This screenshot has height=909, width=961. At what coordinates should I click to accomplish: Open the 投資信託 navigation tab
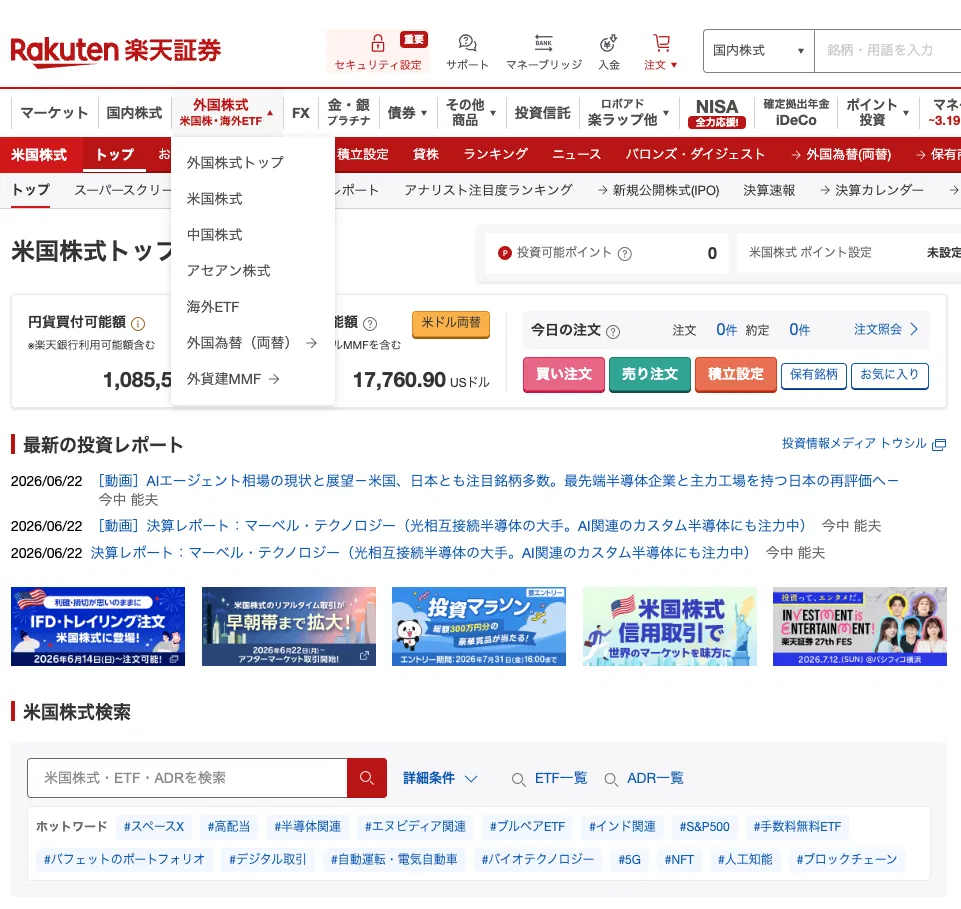click(x=542, y=113)
